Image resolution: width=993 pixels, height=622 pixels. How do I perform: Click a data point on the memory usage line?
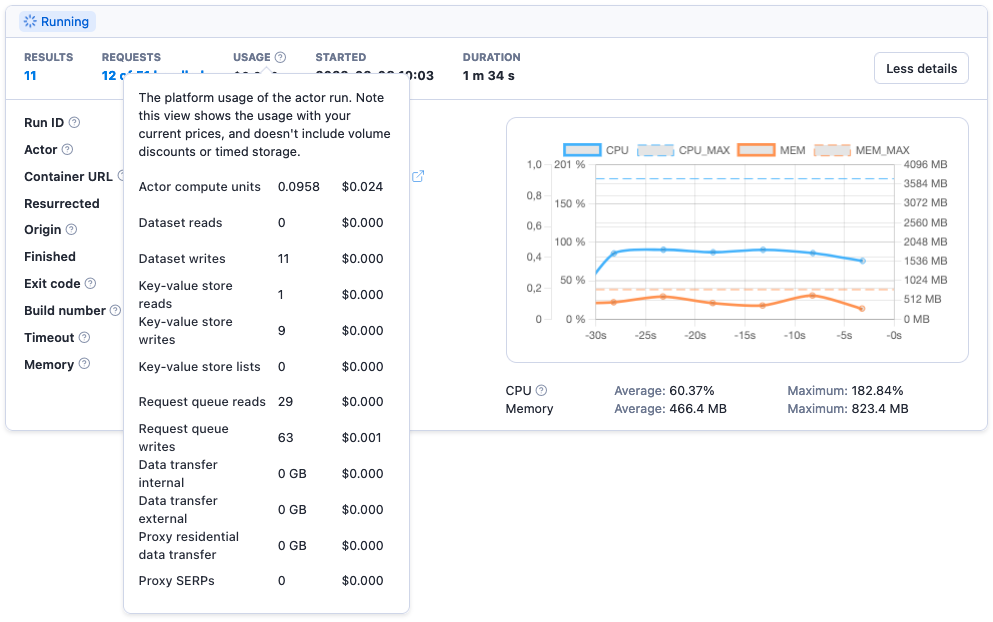point(661,297)
